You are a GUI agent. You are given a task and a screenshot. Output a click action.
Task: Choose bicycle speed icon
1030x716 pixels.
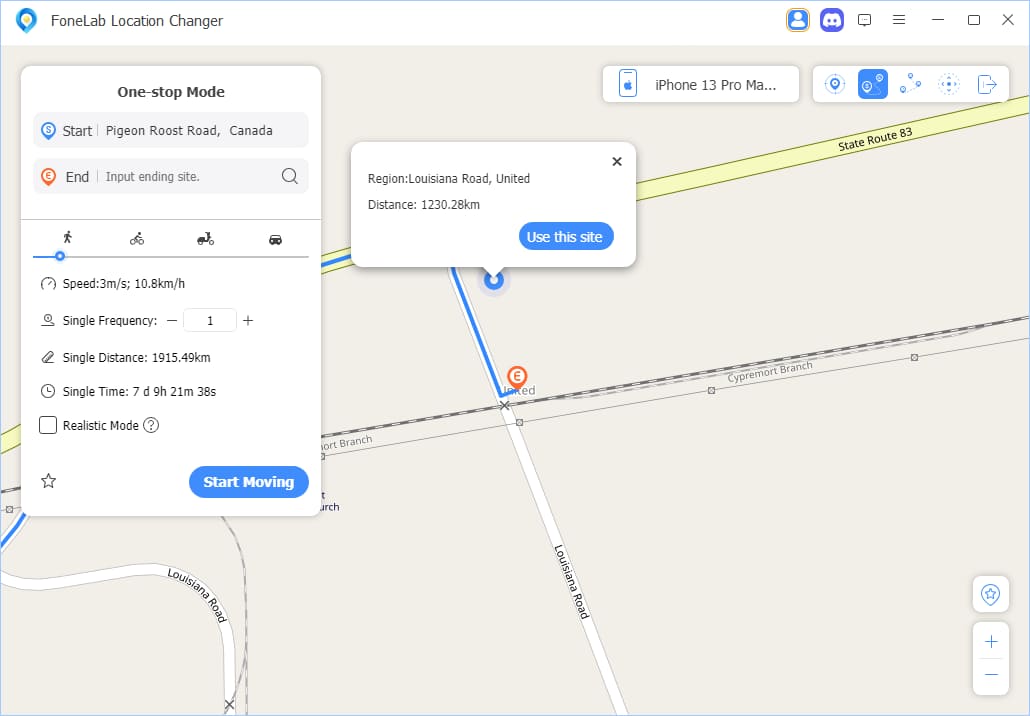(137, 238)
